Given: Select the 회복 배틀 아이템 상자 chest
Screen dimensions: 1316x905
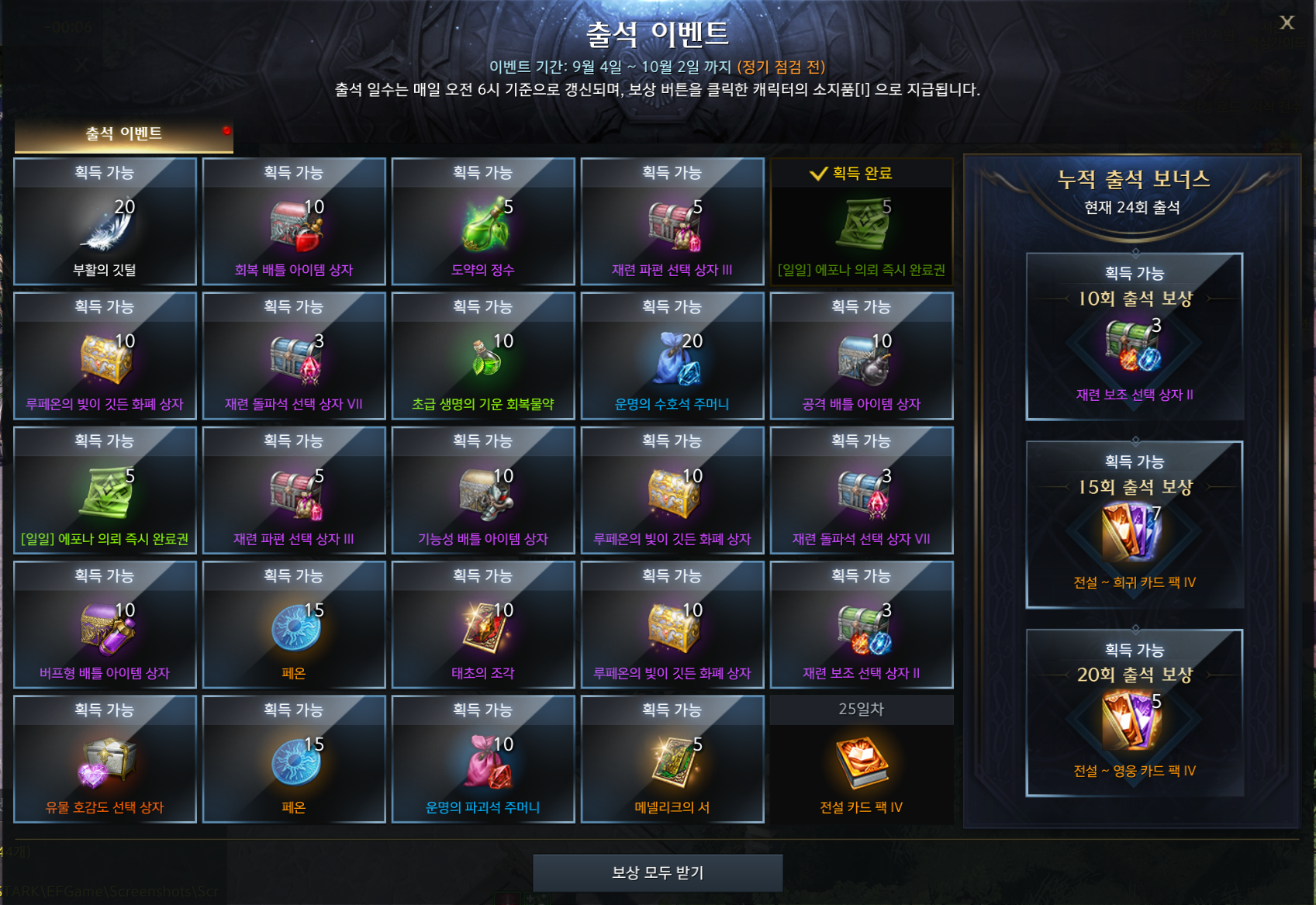Looking at the screenshot, I should click(294, 222).
